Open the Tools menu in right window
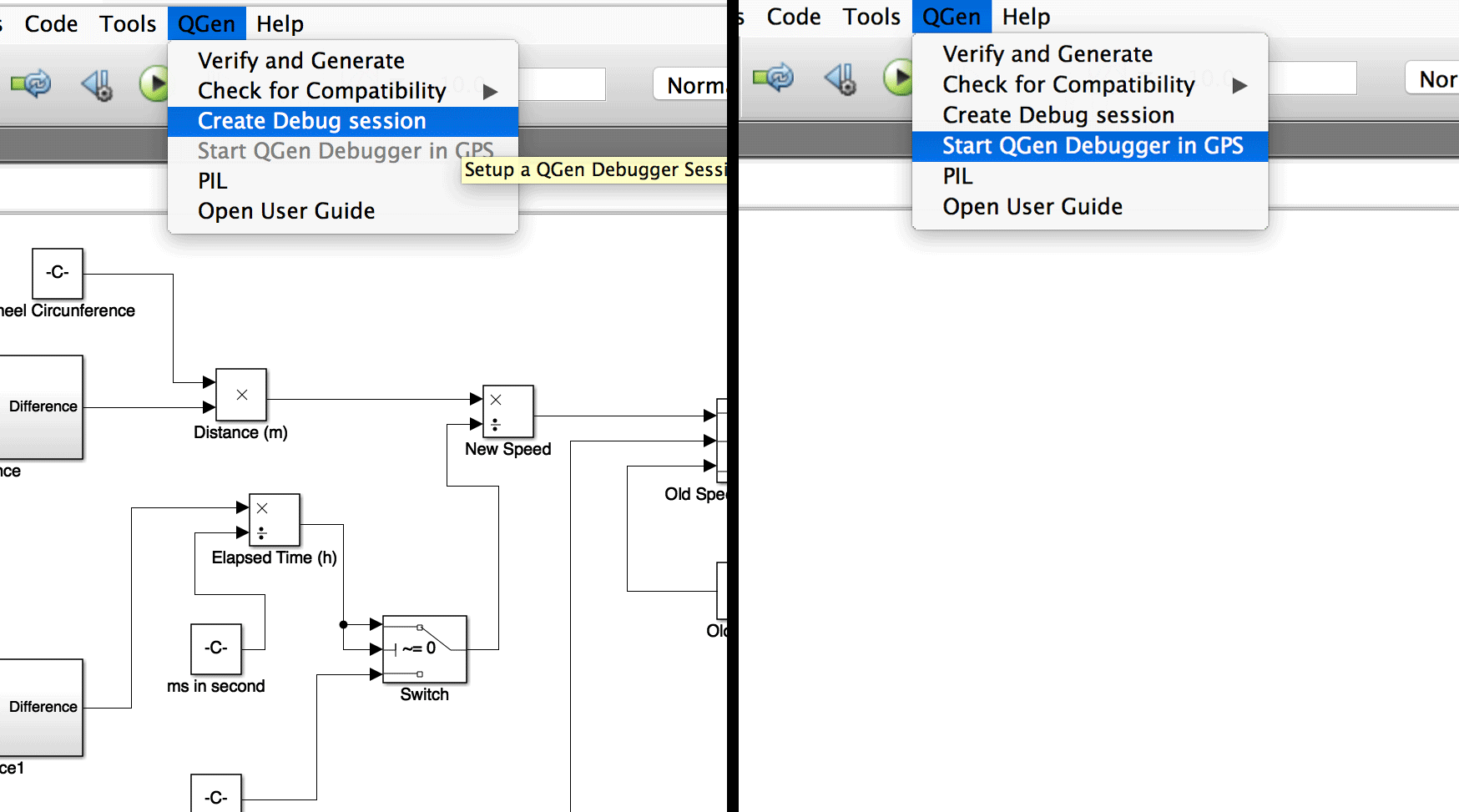This screenshot has width=1459, height=812. tap(871, 17)
